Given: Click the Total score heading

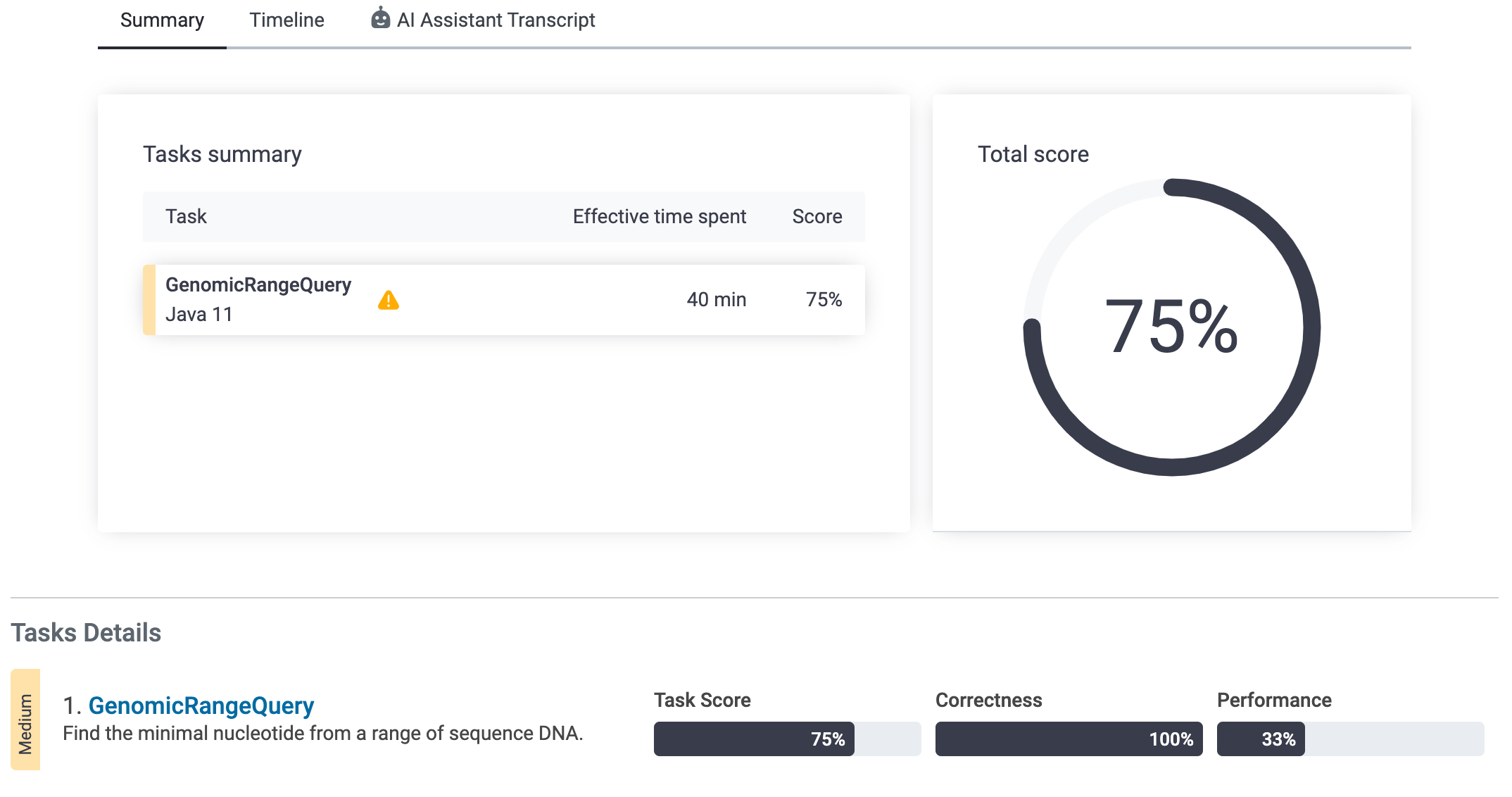Looking at the screenshot, I should tap(1033, 154).
